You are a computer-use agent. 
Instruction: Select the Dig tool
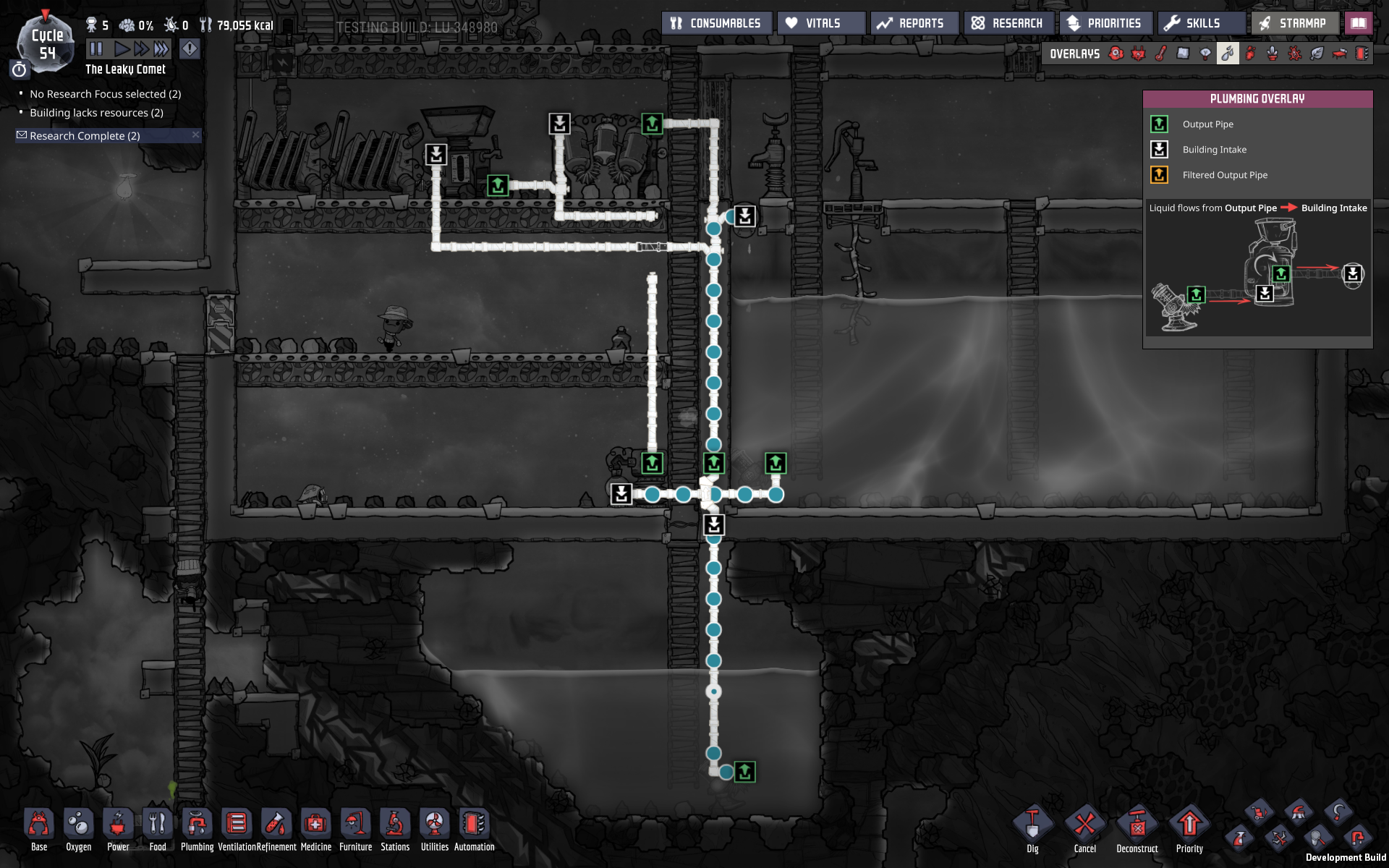(x=1032, y=826)
